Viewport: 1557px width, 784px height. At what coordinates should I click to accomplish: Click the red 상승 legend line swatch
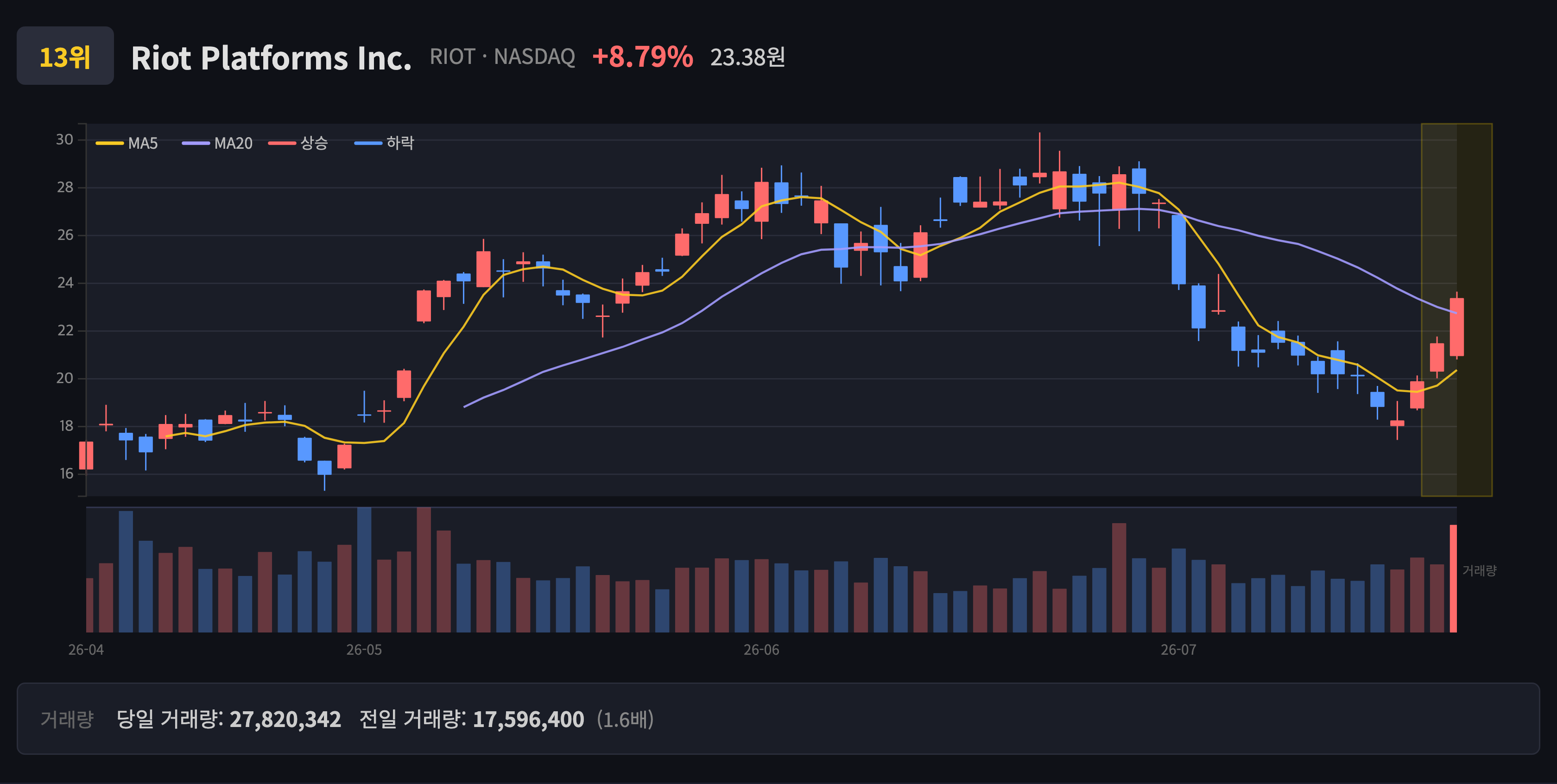(282, 143)
